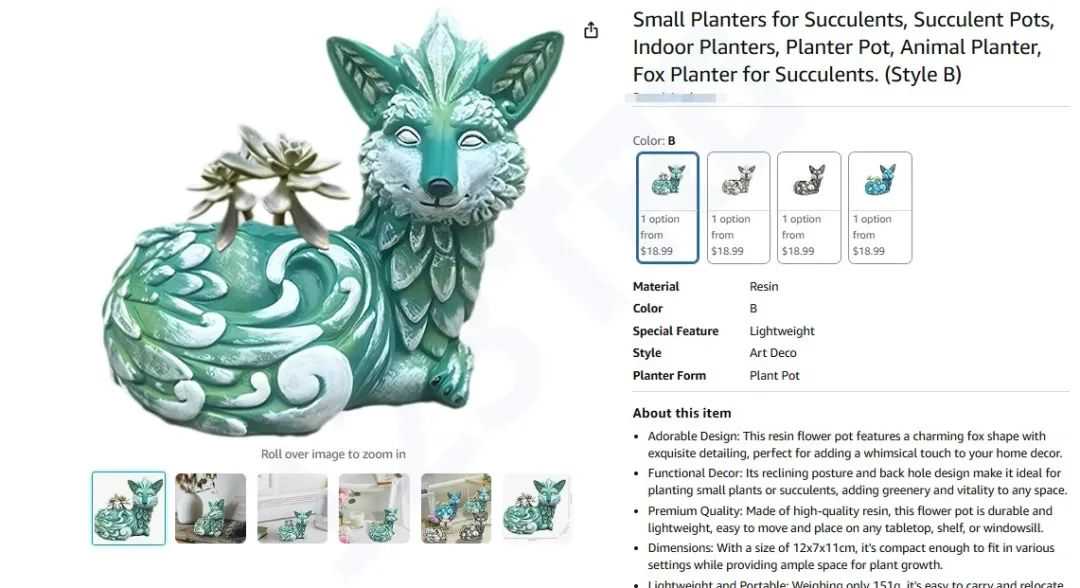Viewport: 1080px width, 588px height.
Task: Click the product title text
Action: coord(844,47)
